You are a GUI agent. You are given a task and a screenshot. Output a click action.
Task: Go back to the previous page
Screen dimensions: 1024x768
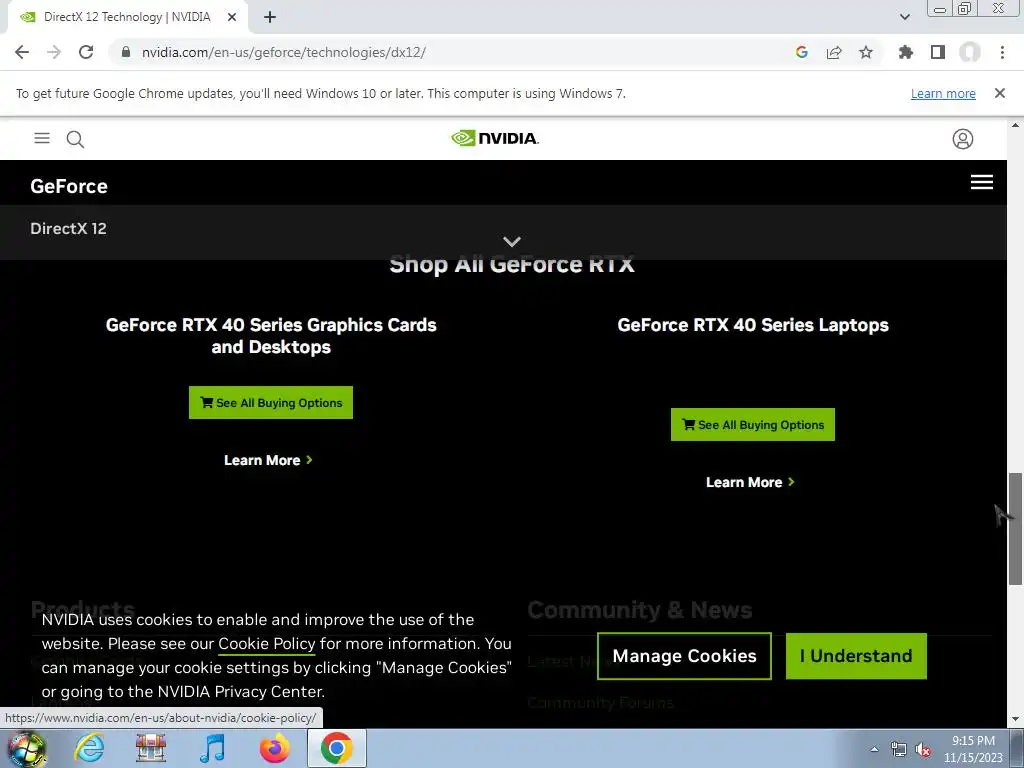point(22,52)
